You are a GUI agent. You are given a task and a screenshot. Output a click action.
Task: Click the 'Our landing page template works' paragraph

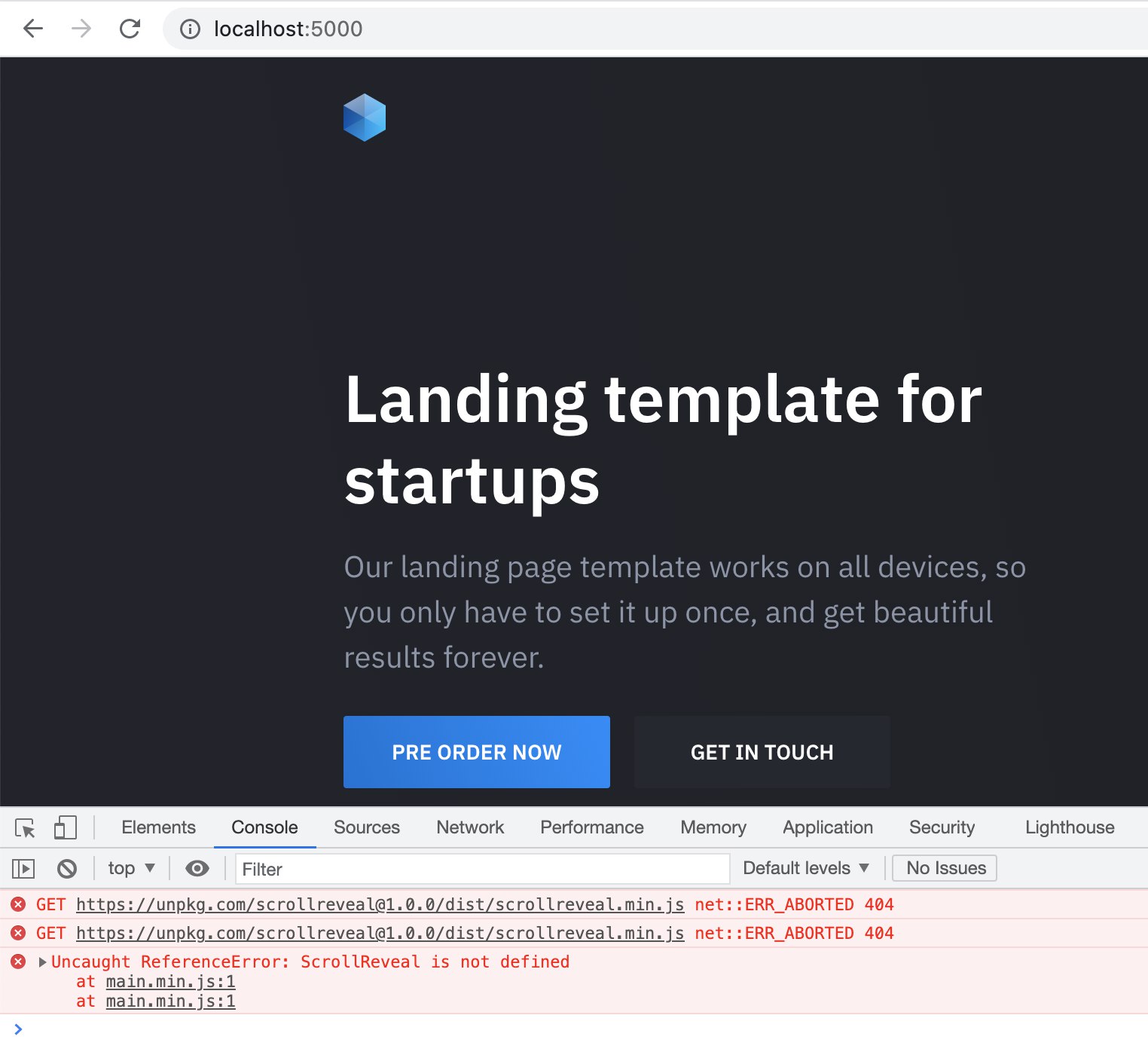pyautogui.click(x=685, y=612)
